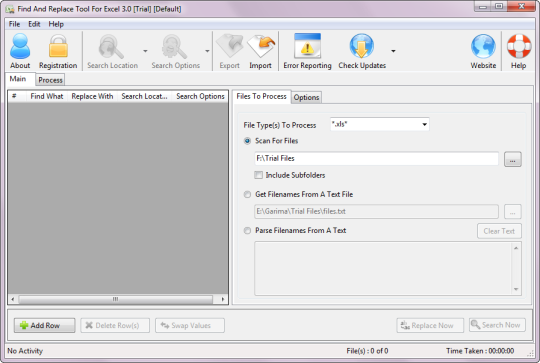Click the Search Locat... column header
The width and height of the screenshot is (540, 363).
pyautogui.click(x=144, y=96)
